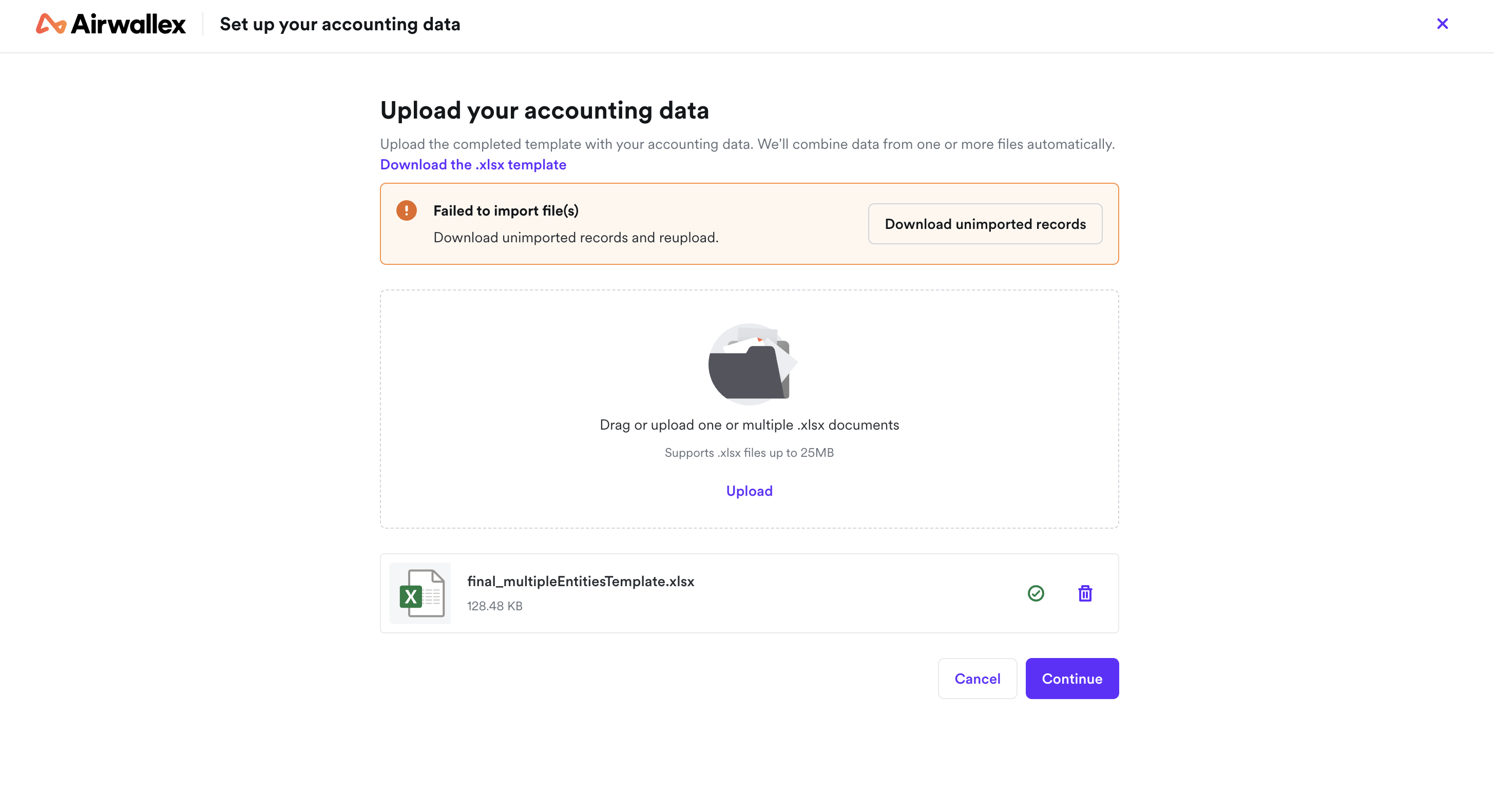The image size is (1494, 812).
Task: Select the file final_multipleEntitiesTemplate.xlsx
Action: 581,581
